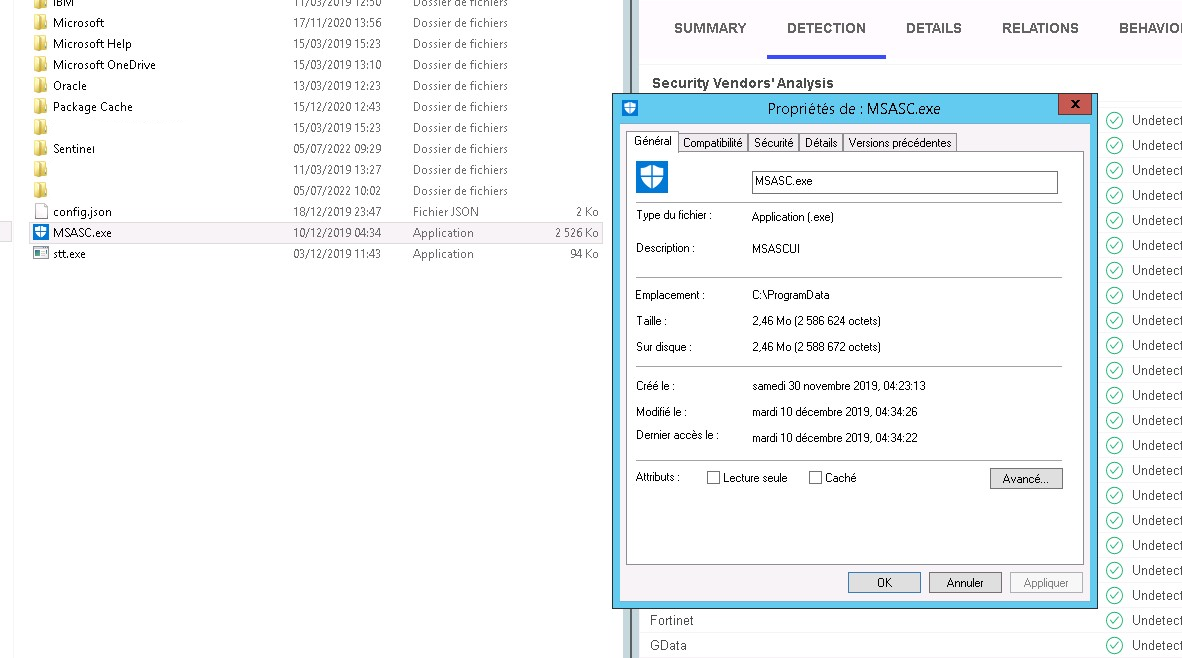
Task: Open the Sentinel folder icon
Action: [x=41, y=148]
